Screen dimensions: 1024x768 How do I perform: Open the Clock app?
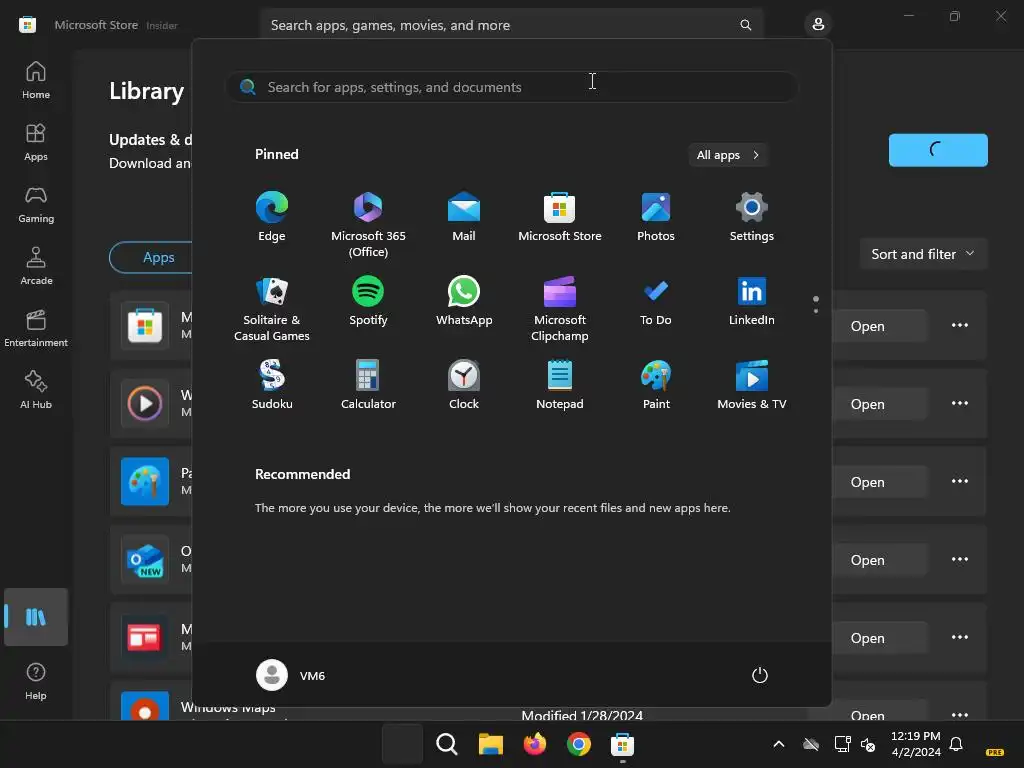click(464, 385)
